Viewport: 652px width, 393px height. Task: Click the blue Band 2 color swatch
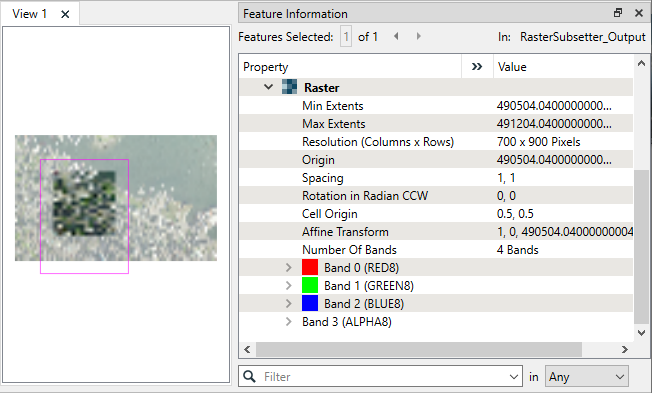click(310, 303)
